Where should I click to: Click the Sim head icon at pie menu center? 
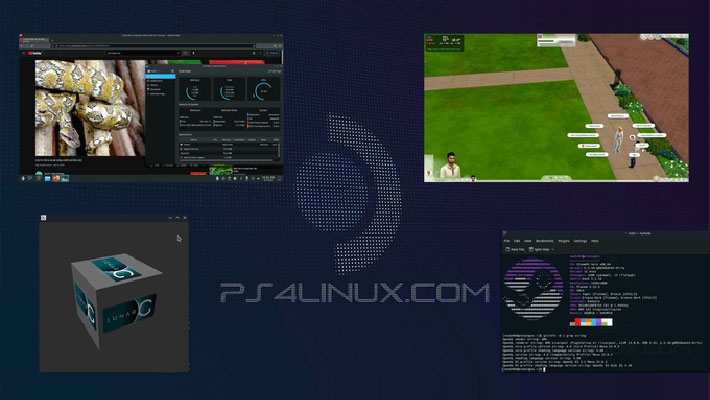coord(632,138)
